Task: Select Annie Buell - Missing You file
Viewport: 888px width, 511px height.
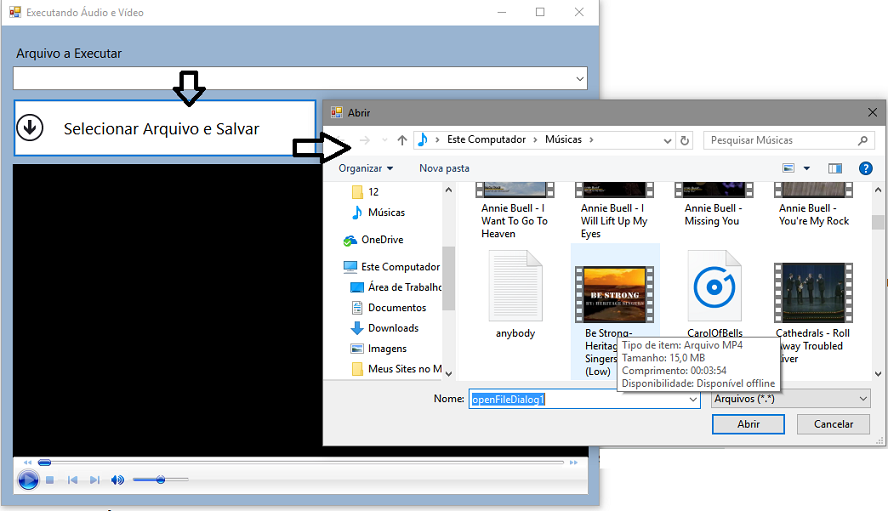Action: 714,205
